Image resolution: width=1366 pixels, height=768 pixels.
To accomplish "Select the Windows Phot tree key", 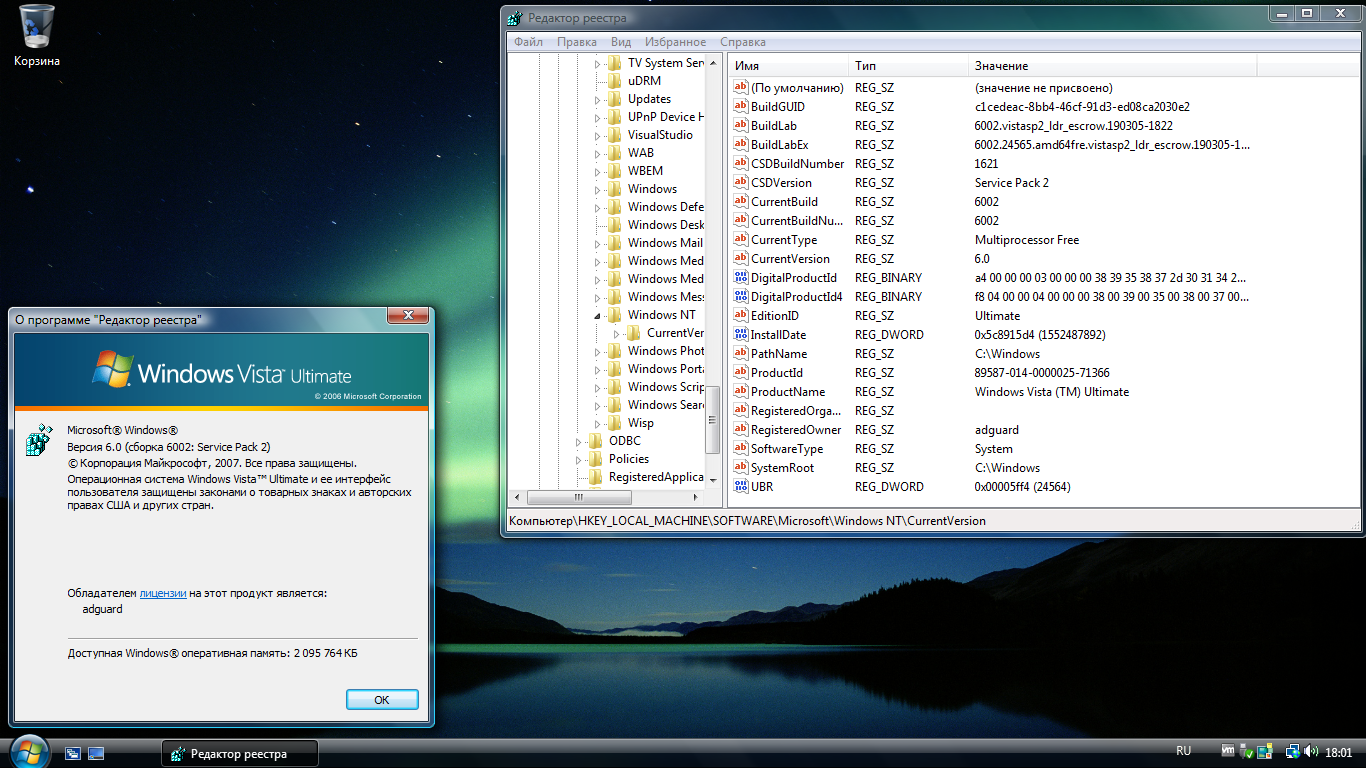I will (666, 351).
